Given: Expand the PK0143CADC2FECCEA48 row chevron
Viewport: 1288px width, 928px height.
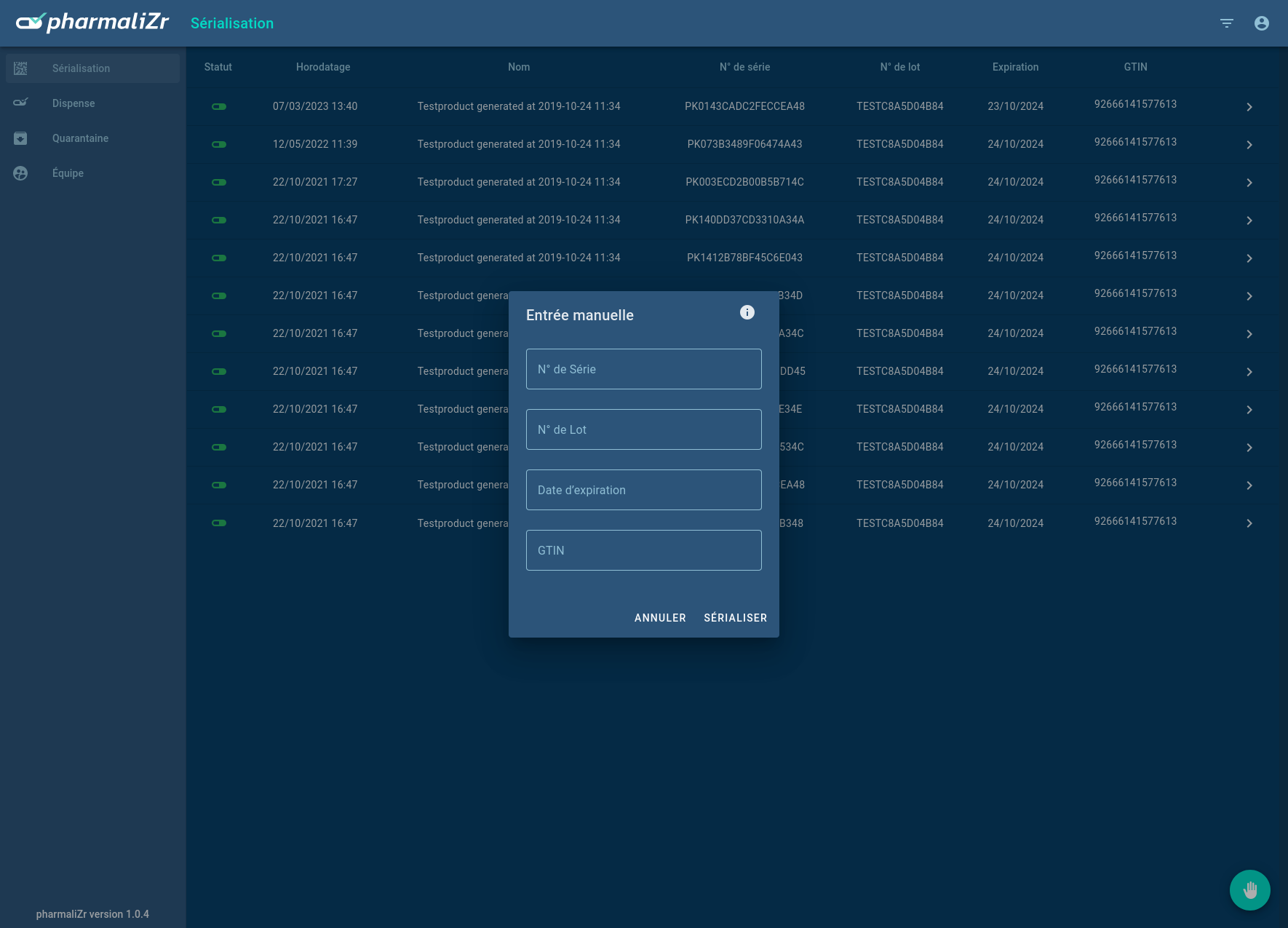Looking at the screenshot, I should click(1249, 107).
